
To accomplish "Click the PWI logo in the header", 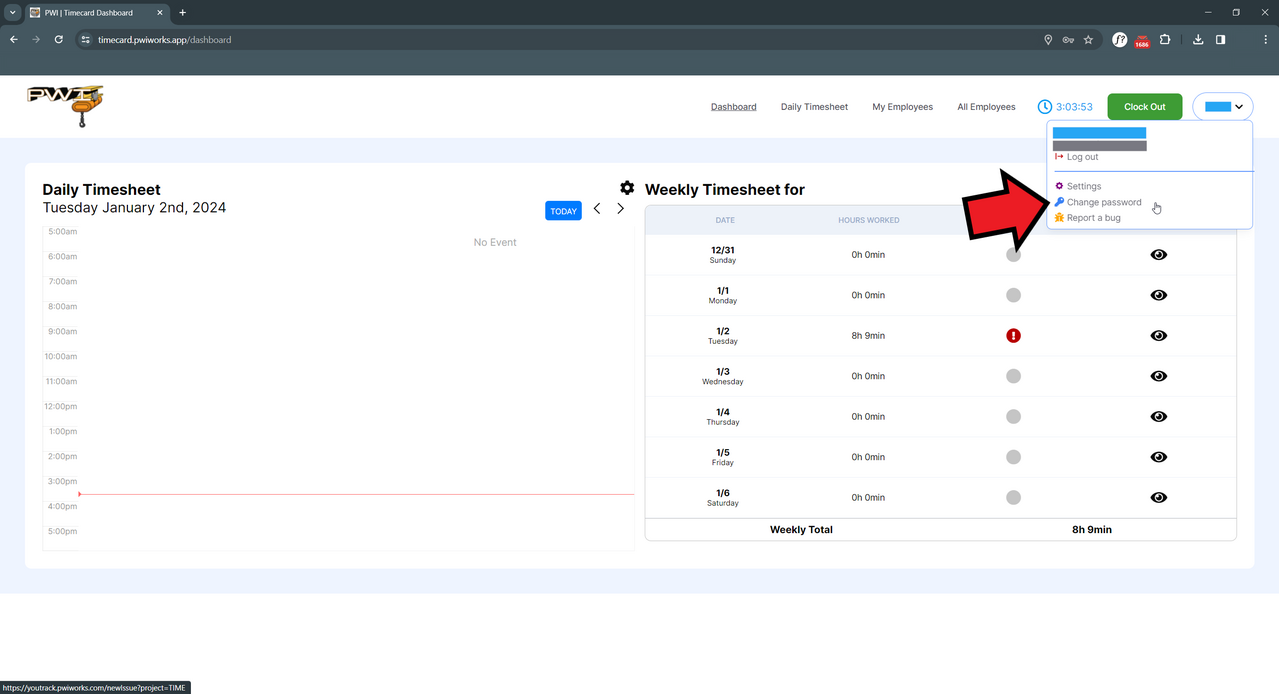I will point(65,105).
